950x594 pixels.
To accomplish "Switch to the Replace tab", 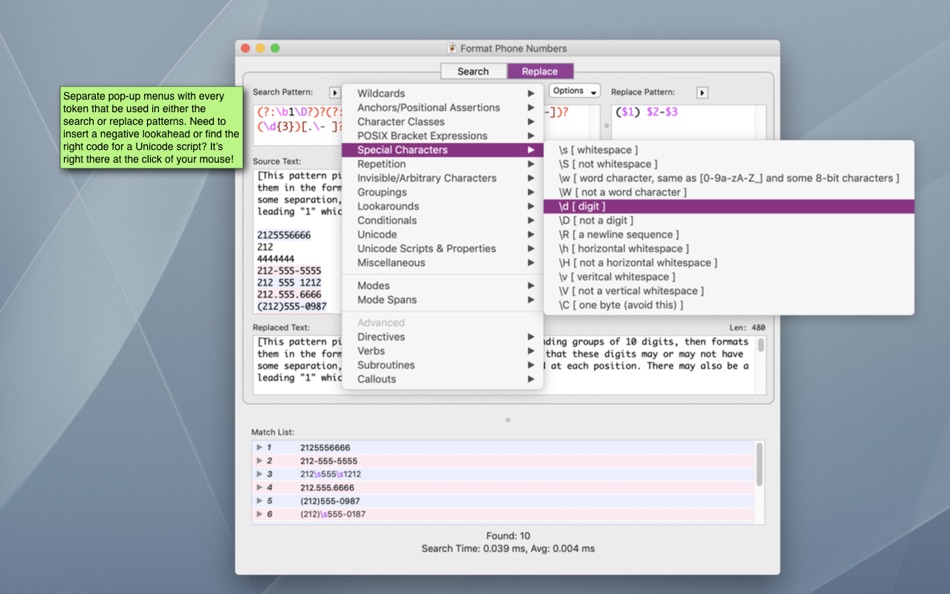I will tap(540, 71).
